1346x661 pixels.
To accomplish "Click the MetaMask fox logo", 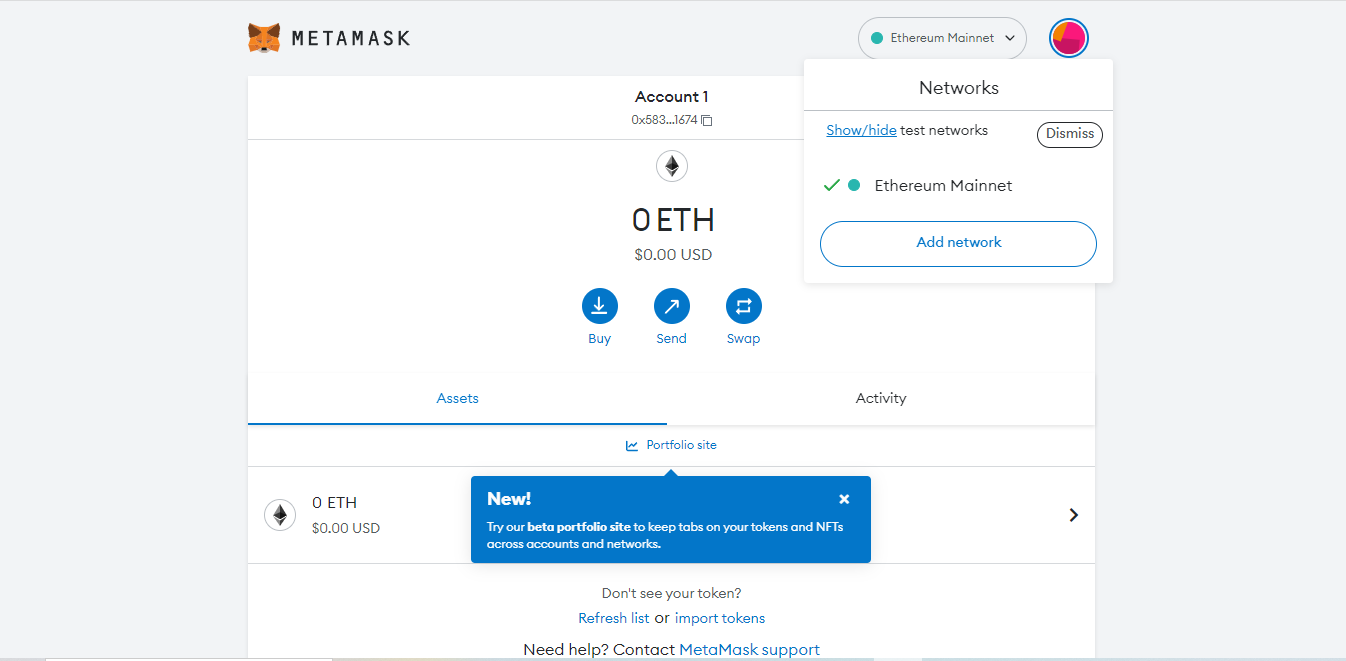I will (x=264, y=38).
